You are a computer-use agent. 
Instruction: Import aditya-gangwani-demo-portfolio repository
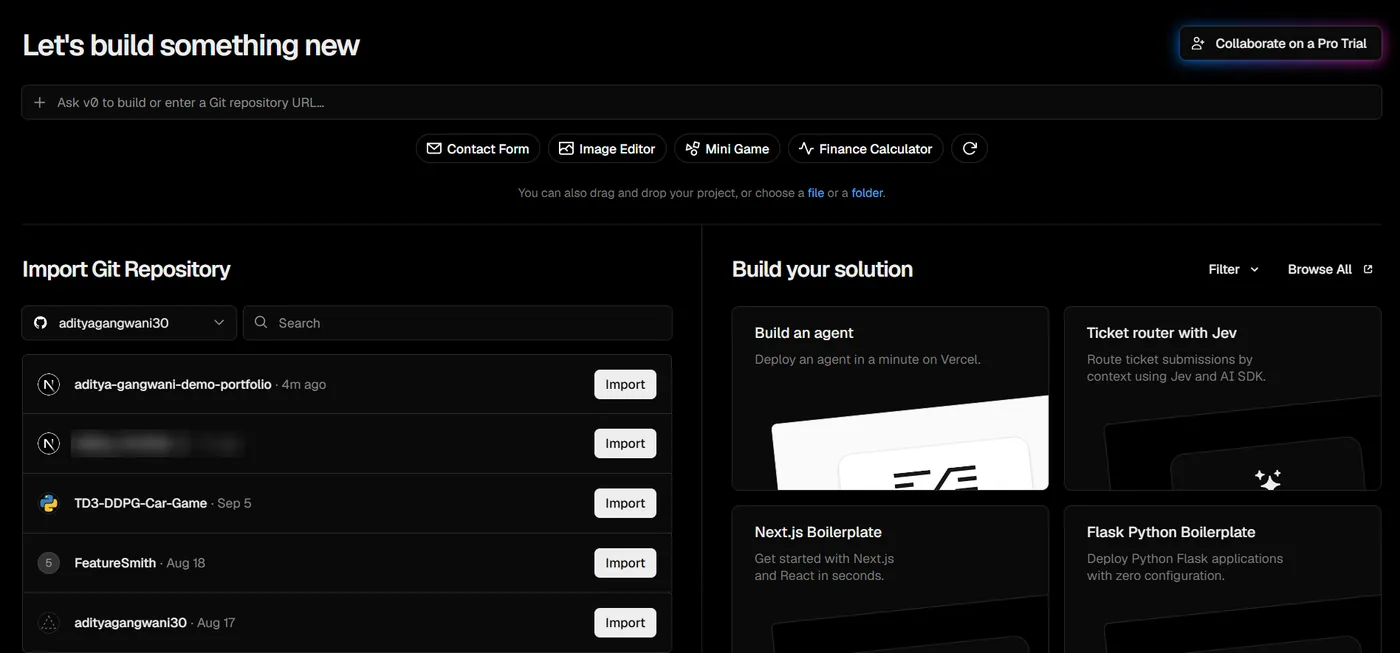[625, 384]
